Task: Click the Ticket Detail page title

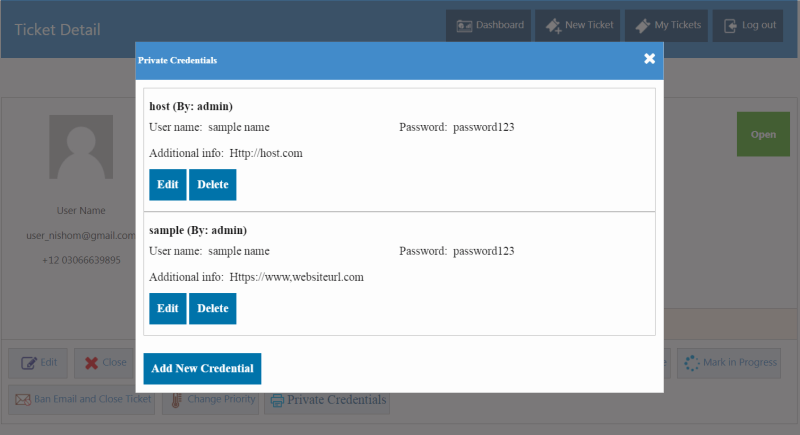Action: 57,30
